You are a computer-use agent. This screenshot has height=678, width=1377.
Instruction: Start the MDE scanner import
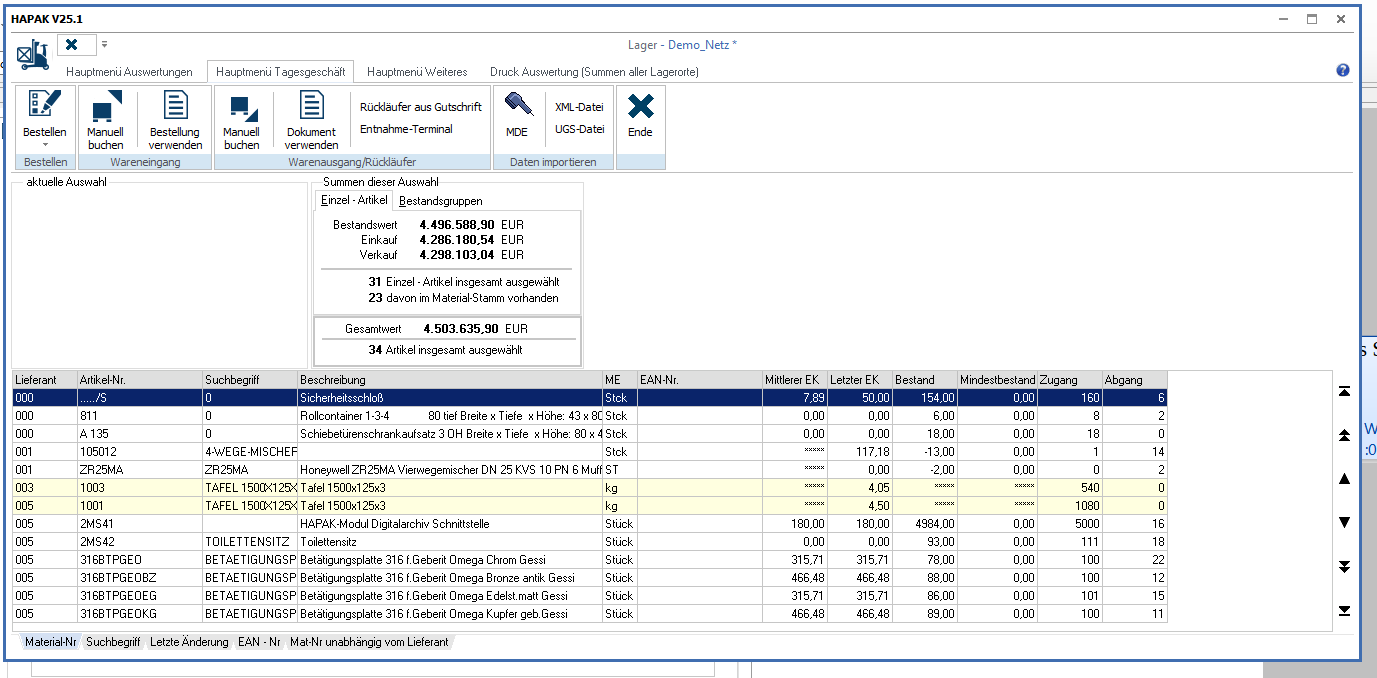pos(517,115)
